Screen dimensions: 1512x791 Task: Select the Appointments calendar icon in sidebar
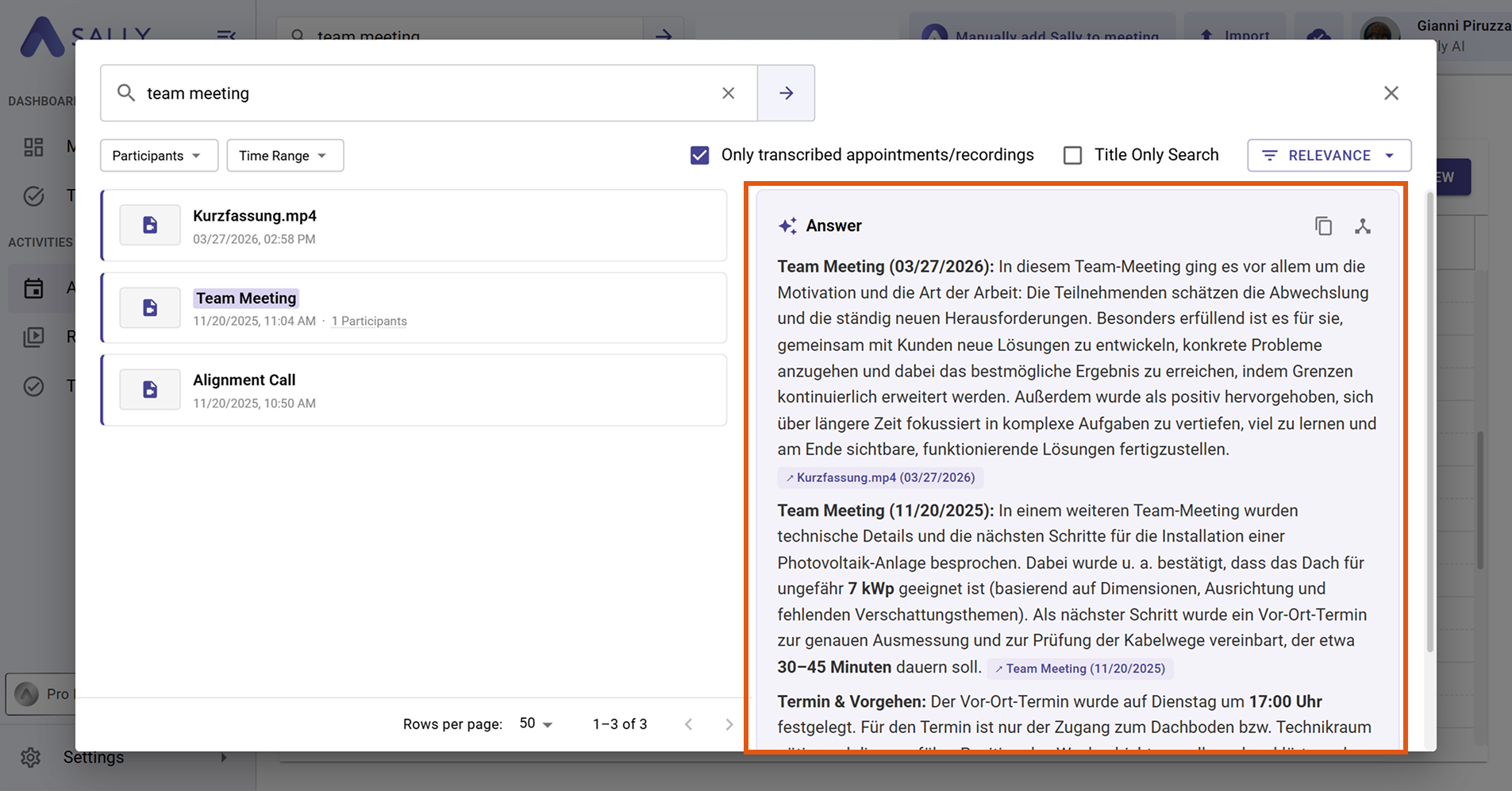[33, 287]
